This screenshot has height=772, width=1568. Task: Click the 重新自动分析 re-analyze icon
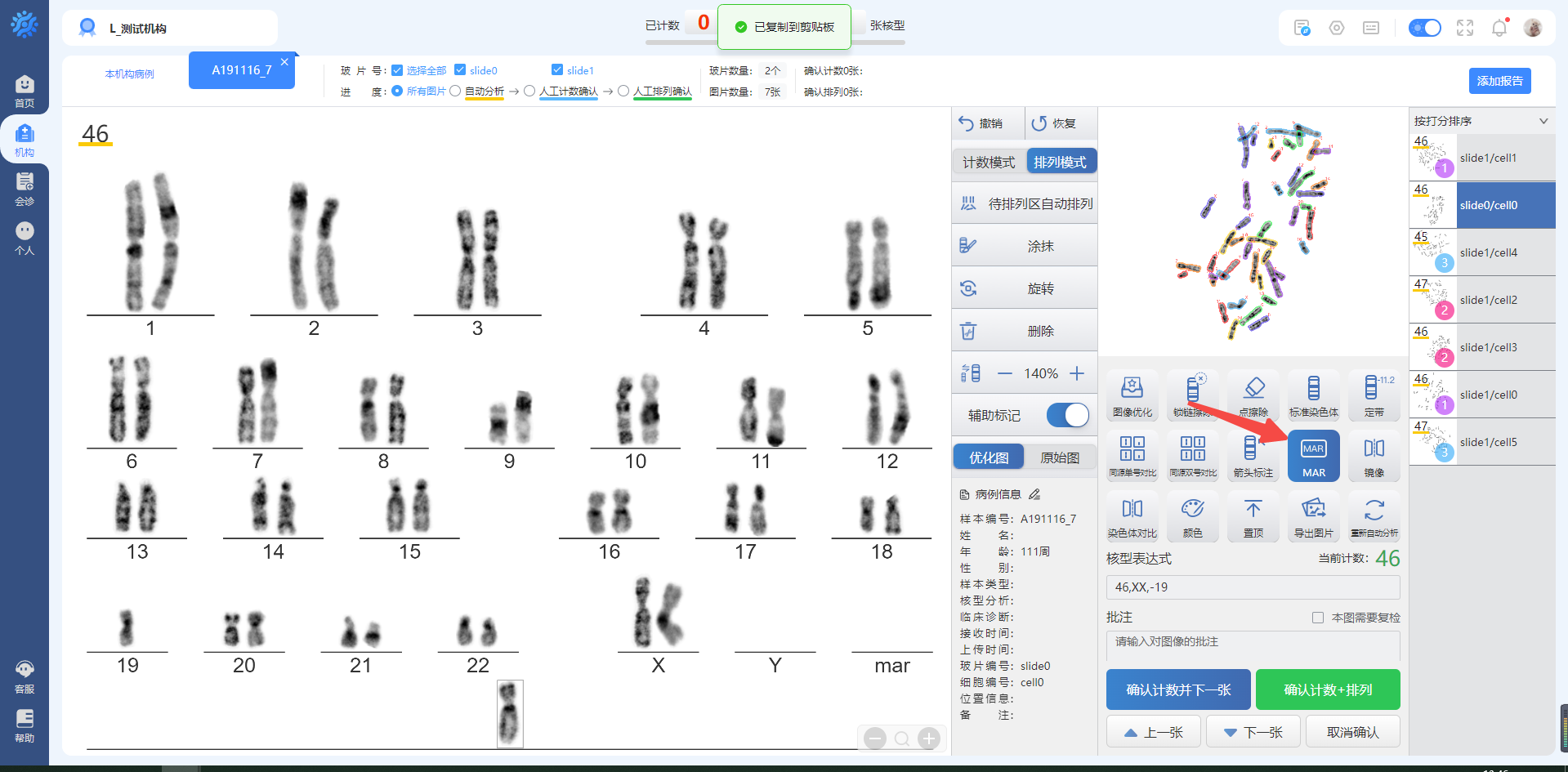[x=1374, y=516]
